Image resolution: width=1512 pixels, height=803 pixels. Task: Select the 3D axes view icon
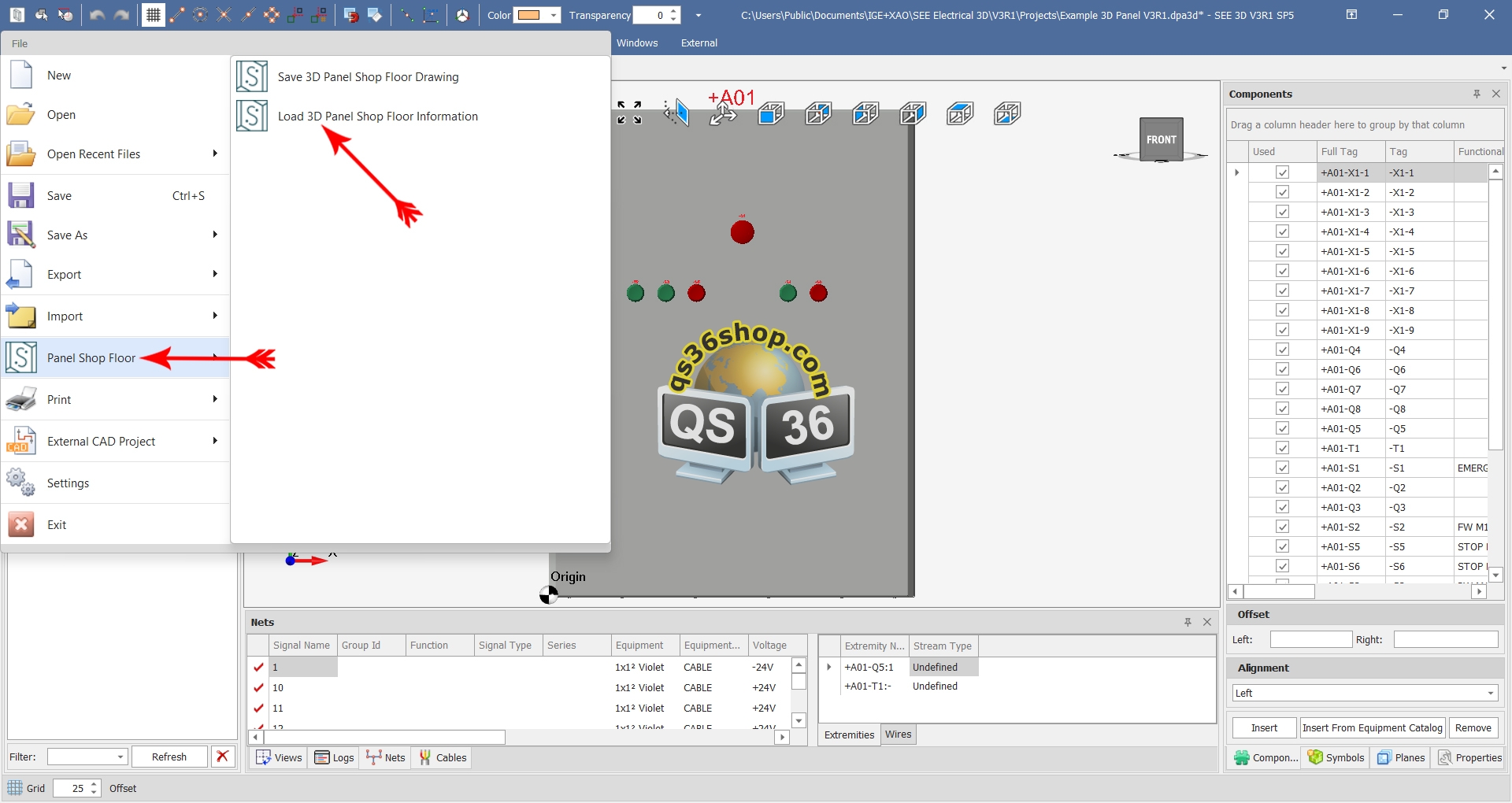(x=723, y=114)
